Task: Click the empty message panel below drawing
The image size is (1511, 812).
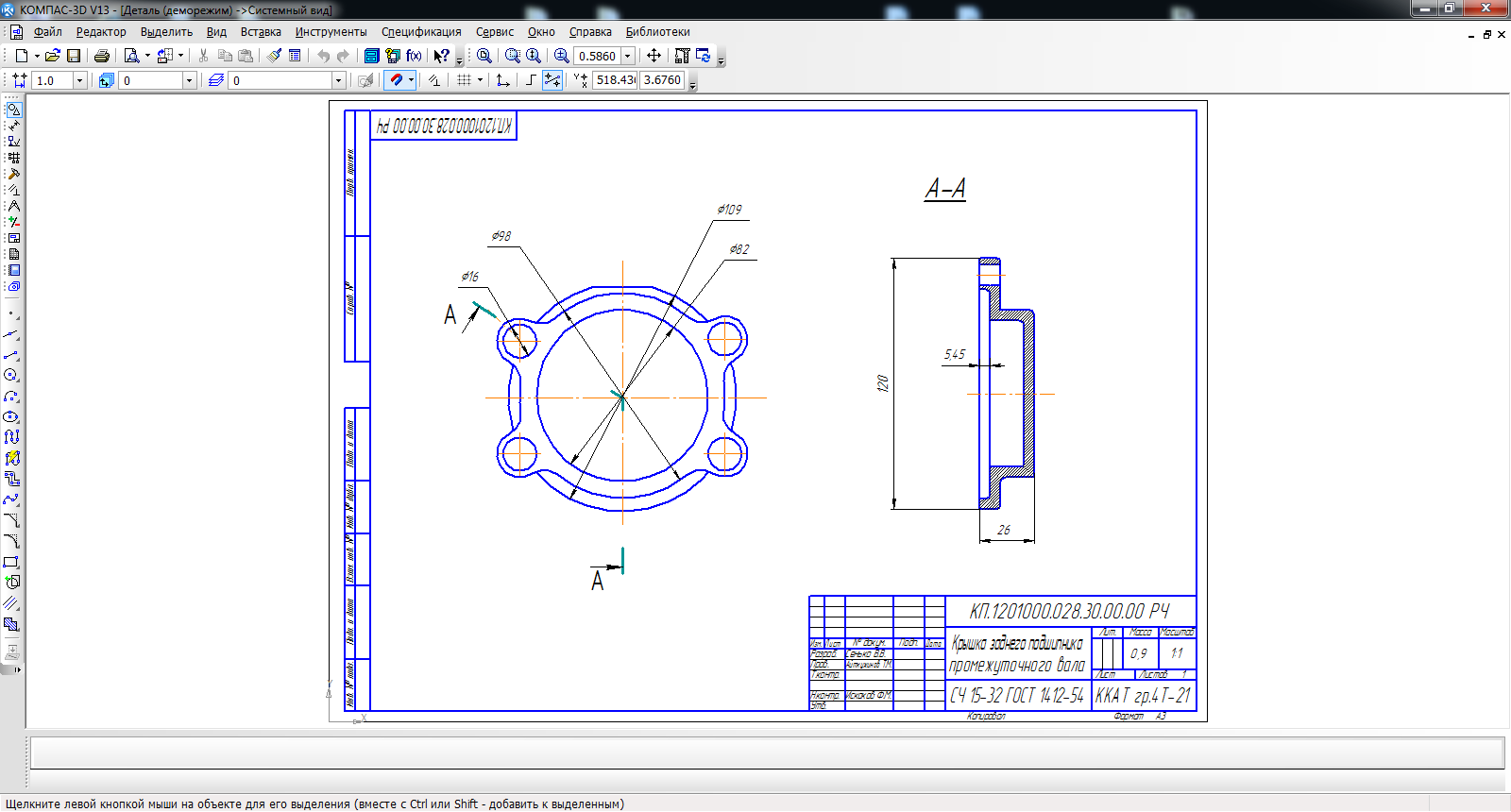Action: (767, 753)
